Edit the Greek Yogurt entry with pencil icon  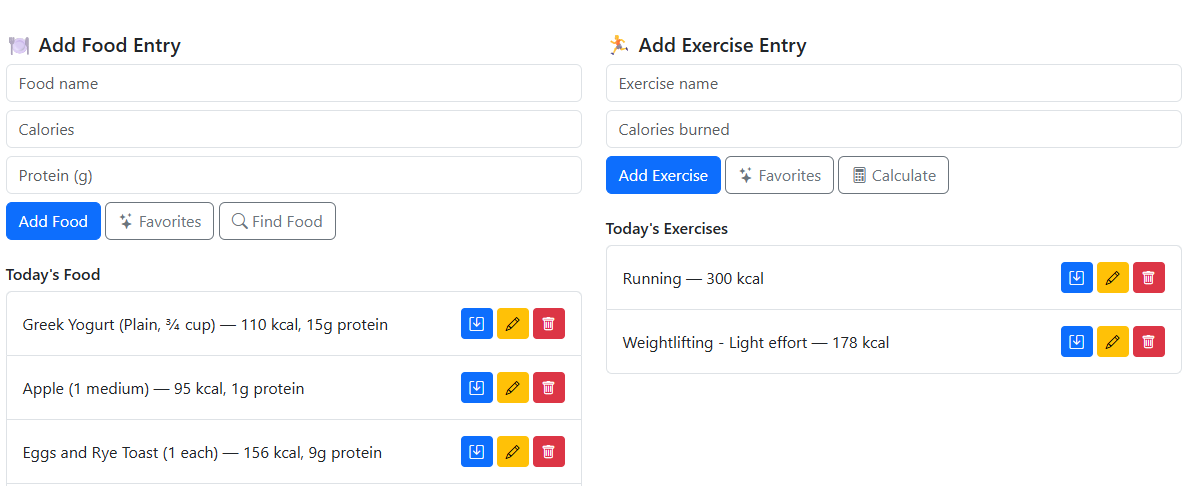tap(513, 324)
